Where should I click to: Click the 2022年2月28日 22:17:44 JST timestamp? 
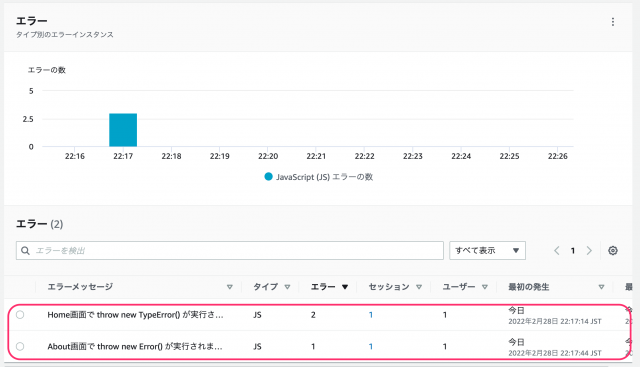[555, 353]
